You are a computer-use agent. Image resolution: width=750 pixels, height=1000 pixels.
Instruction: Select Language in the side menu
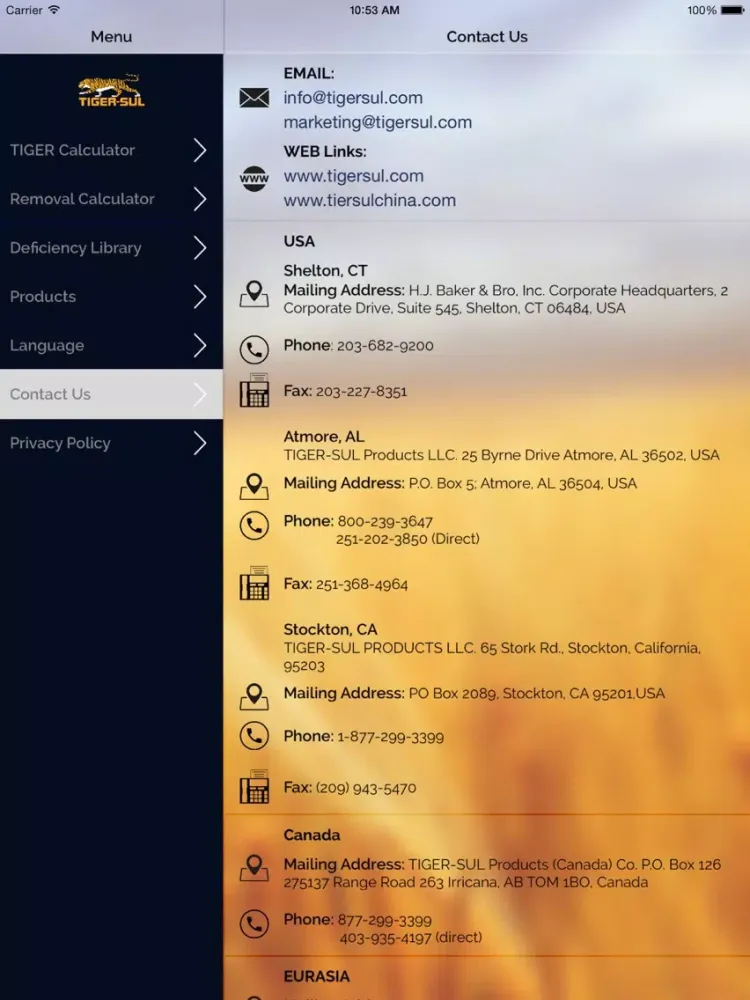112,345
